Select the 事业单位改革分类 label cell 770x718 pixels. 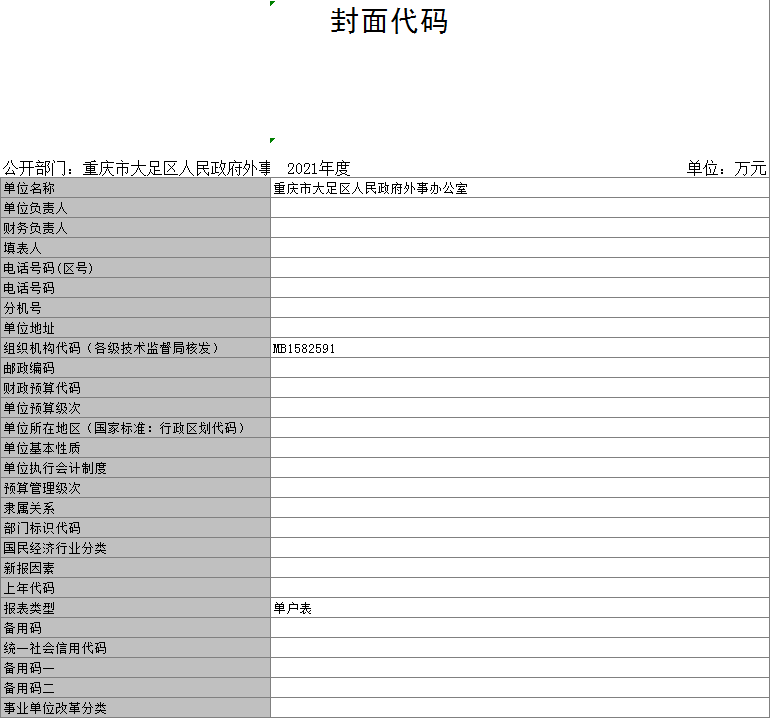136,708
